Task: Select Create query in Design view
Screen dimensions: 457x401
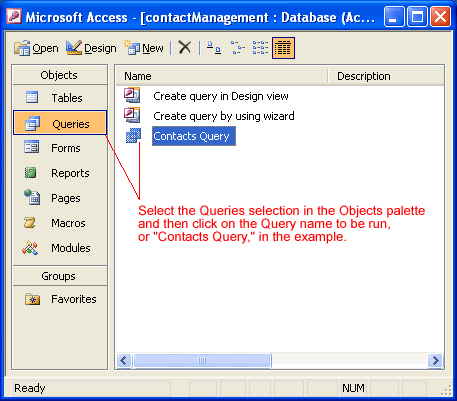Action: 221,96
